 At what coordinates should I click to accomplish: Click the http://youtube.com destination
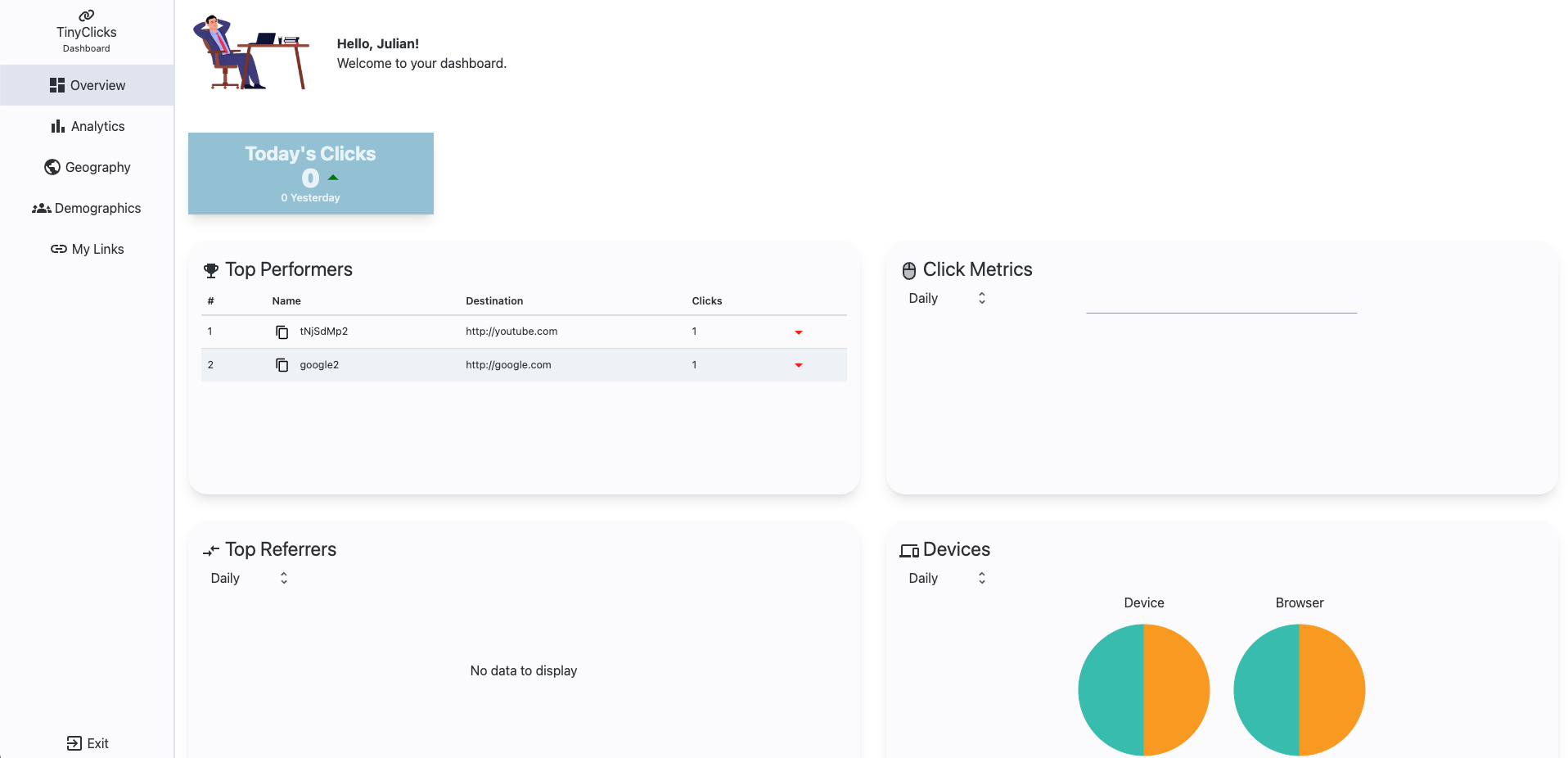click(511, 332)
